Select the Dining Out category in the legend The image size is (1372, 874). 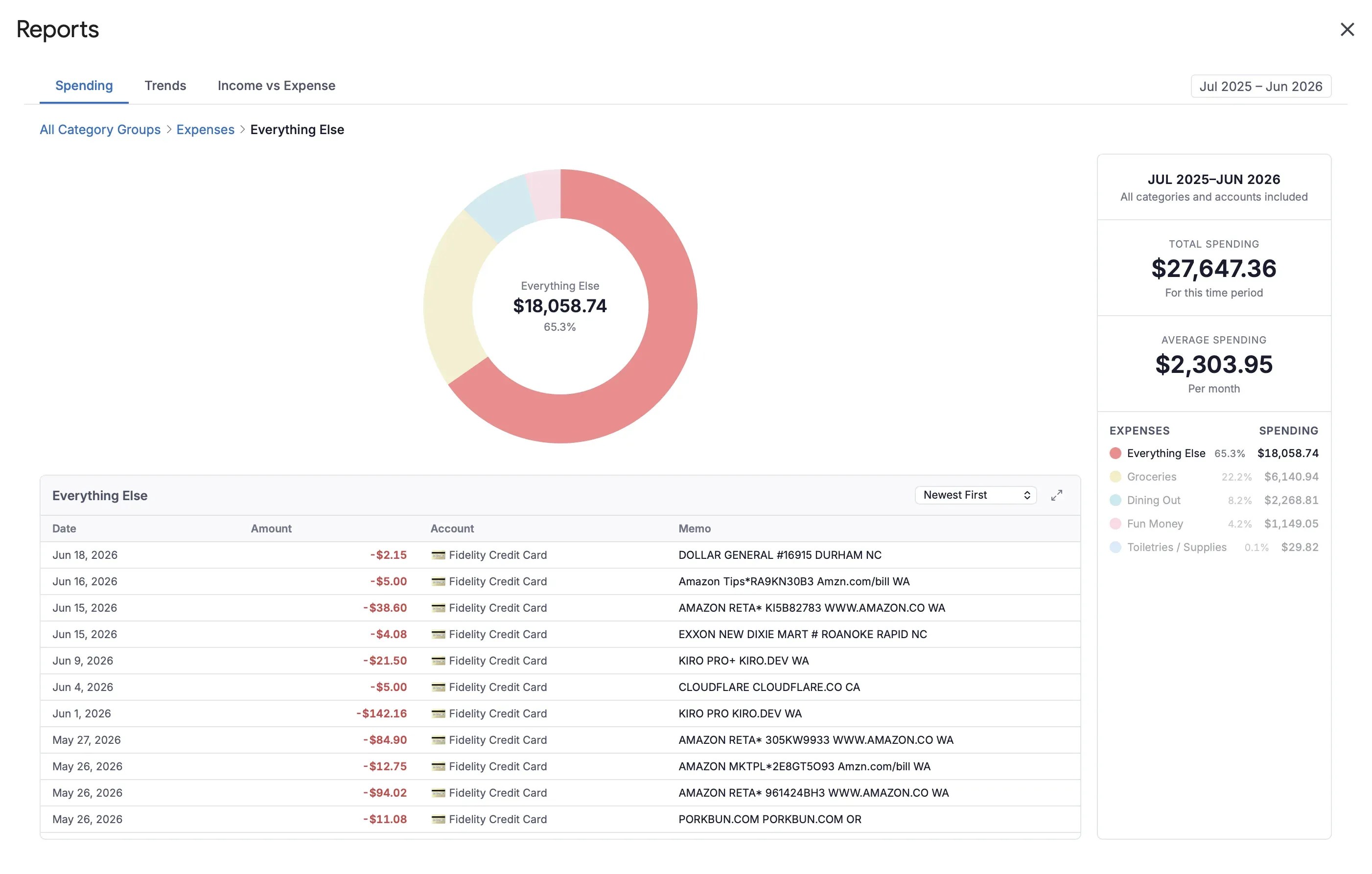[1213, 500]
